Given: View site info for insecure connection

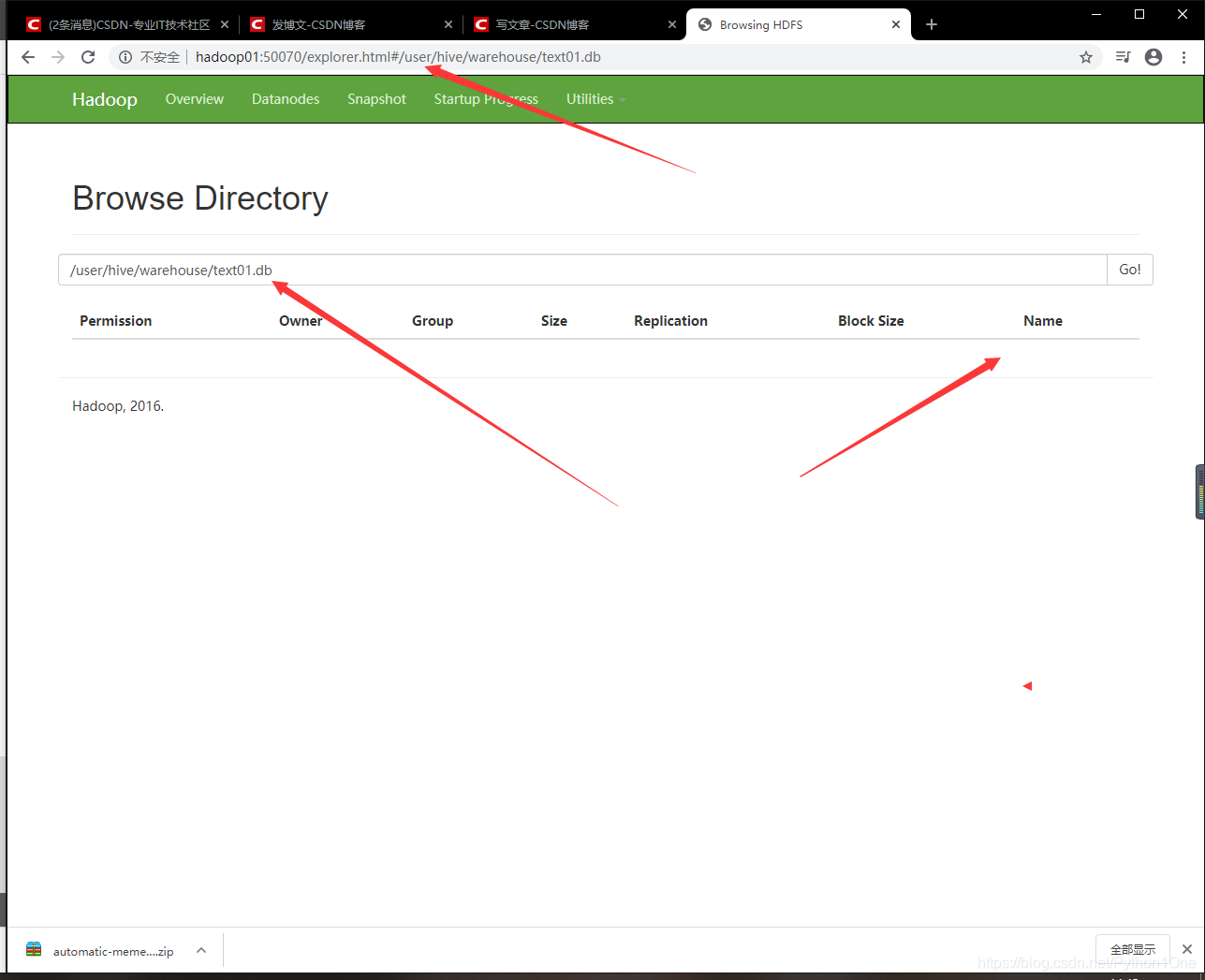Looking at the screenshot, I should coord(150,57).
